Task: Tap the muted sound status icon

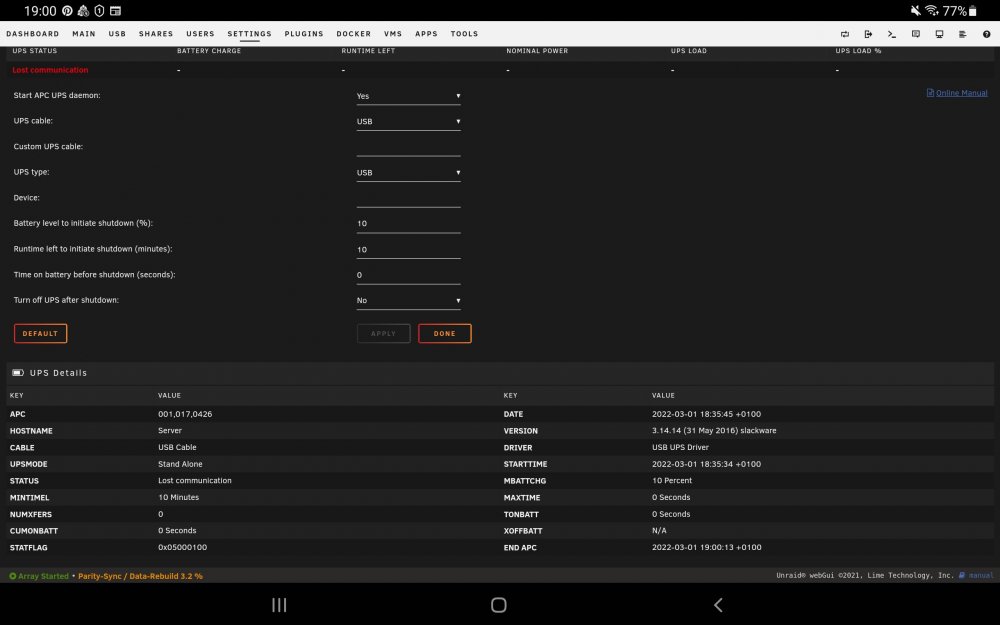Action: point(915,10)
